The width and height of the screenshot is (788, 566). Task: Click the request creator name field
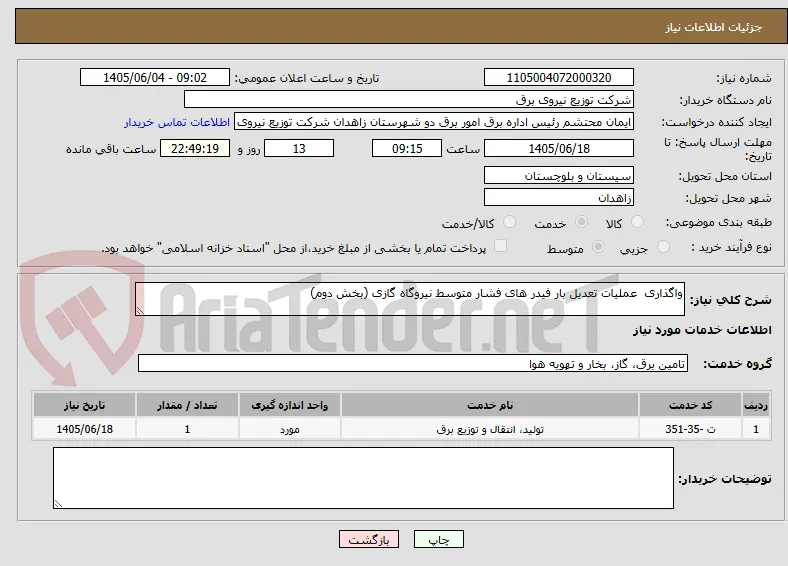coord(434,122)
